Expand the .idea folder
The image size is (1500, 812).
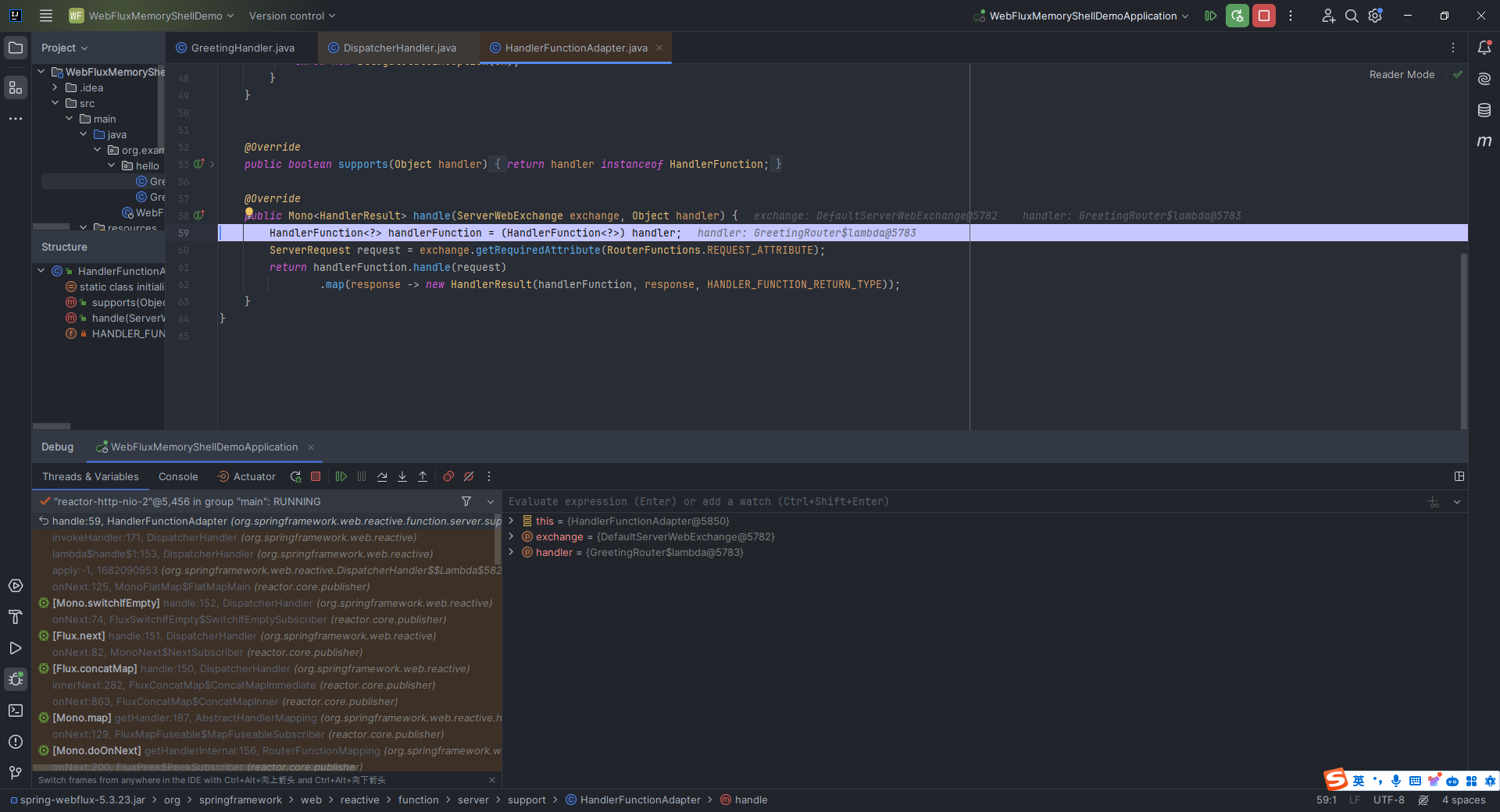(55, 87)
